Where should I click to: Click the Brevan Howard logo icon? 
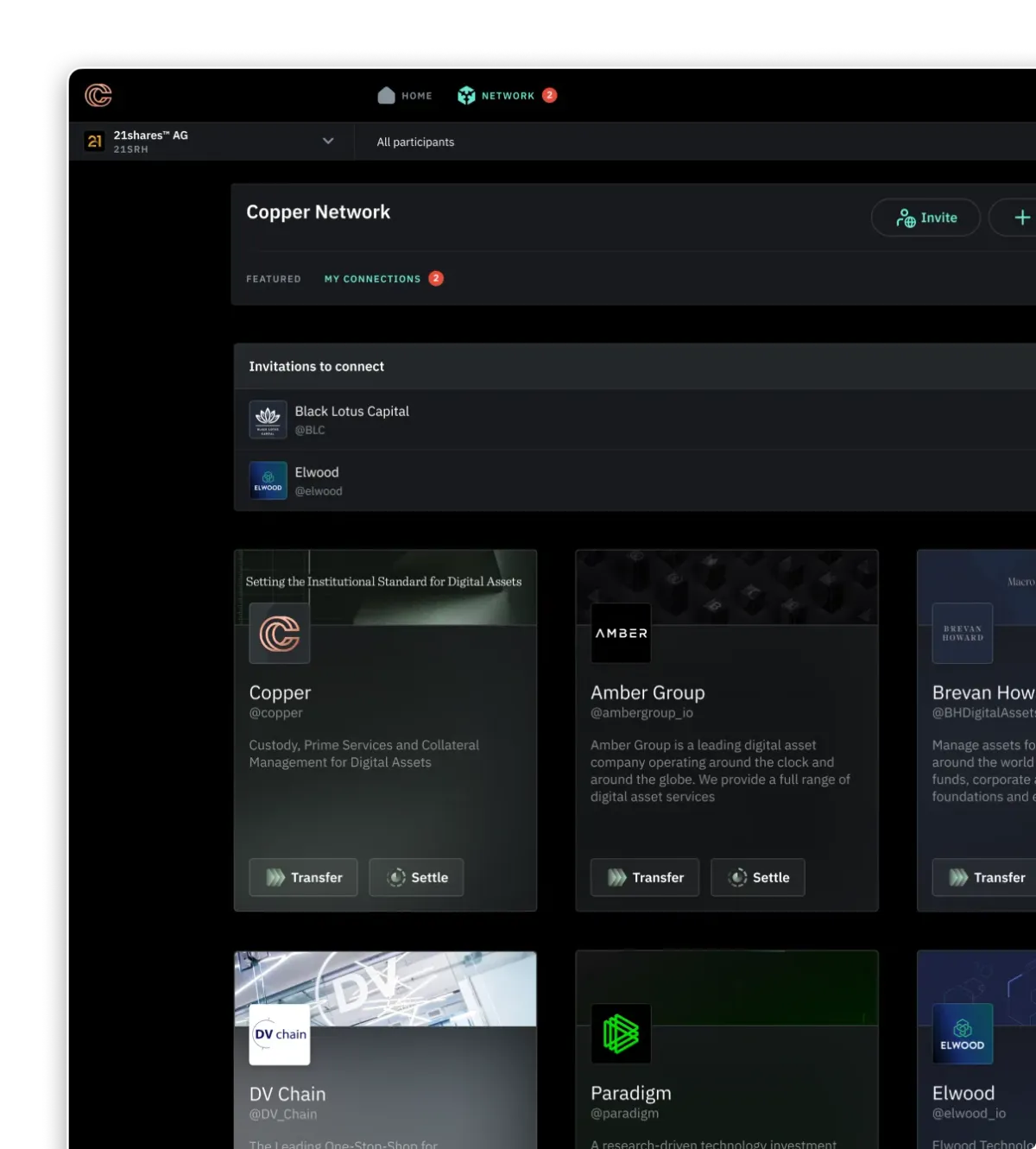coord(962,633)
